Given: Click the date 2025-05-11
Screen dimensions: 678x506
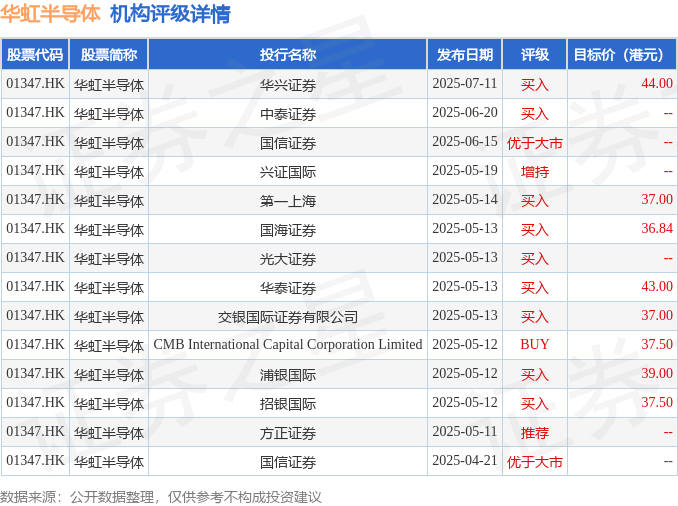Looking at the screenshot, I should coord(465,431).
